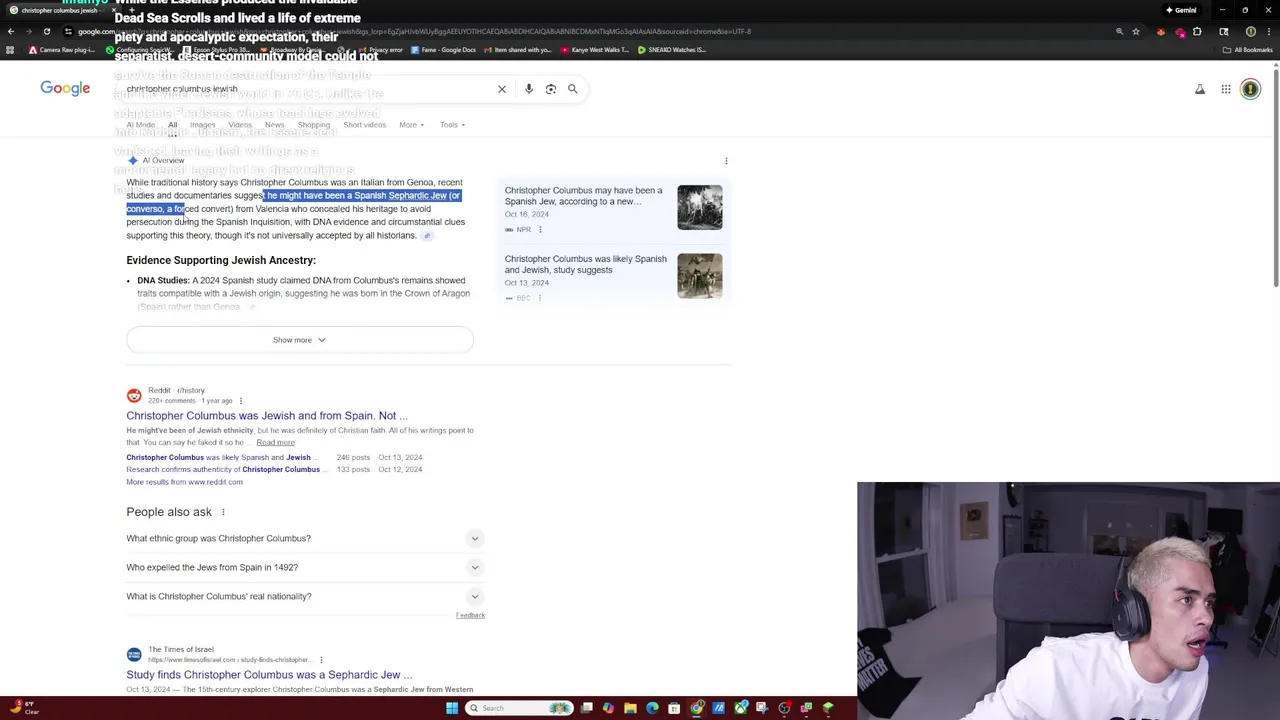Click Feedback under People also ask
This screenshot has width=1280, height=720.
[x=470, y=615]
